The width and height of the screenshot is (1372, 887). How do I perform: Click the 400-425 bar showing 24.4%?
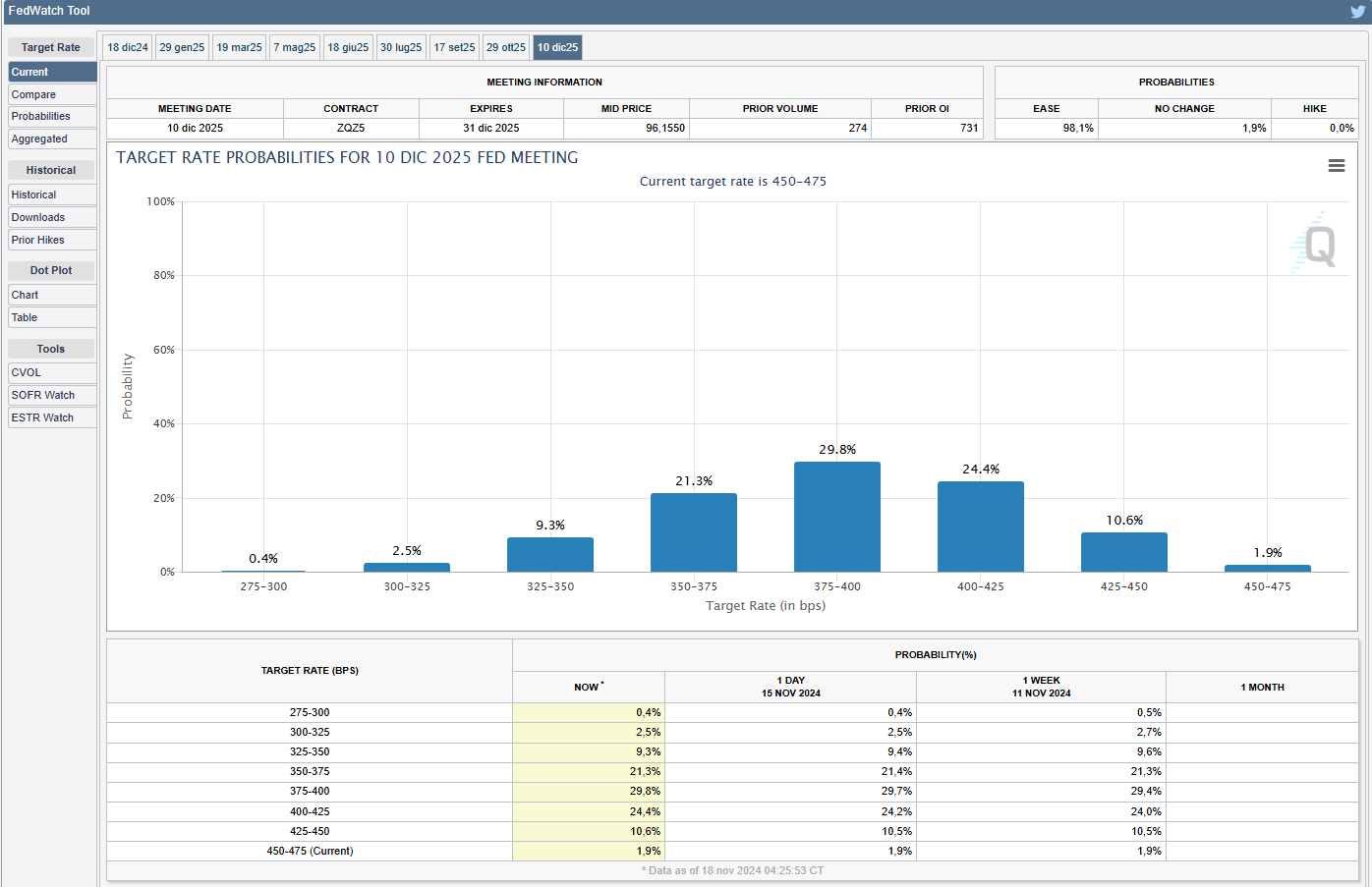click(981, 527)
